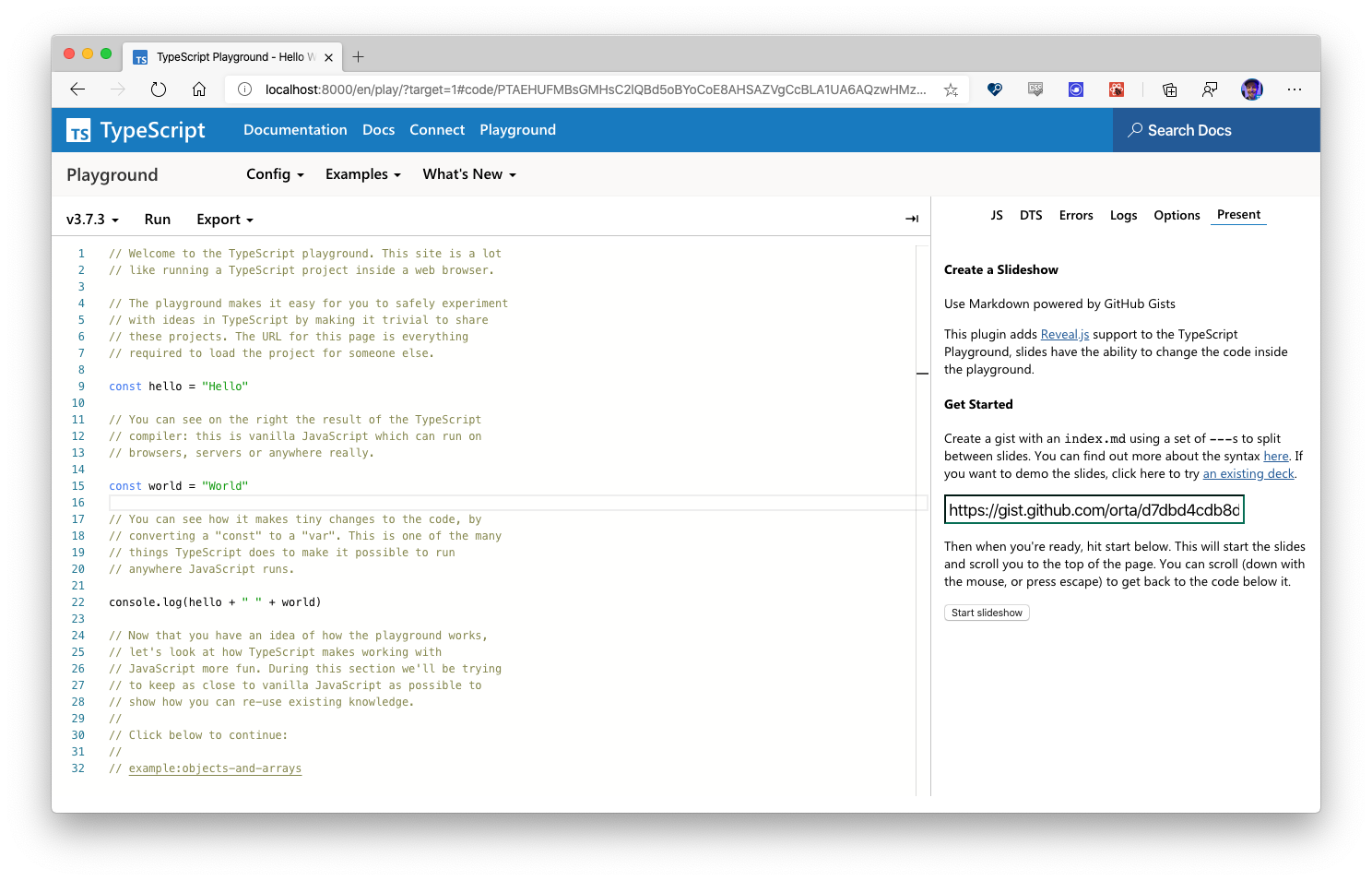The height and width of the screenshot is (881, 1372).
Task: Bookmark page with star icon
Action: point(951,89)
